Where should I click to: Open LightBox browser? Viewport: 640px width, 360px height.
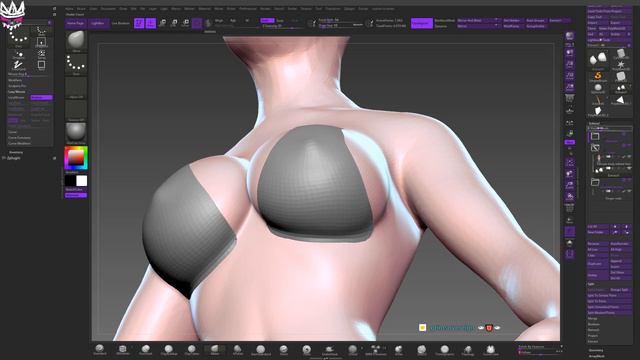(x=98, y=23)
